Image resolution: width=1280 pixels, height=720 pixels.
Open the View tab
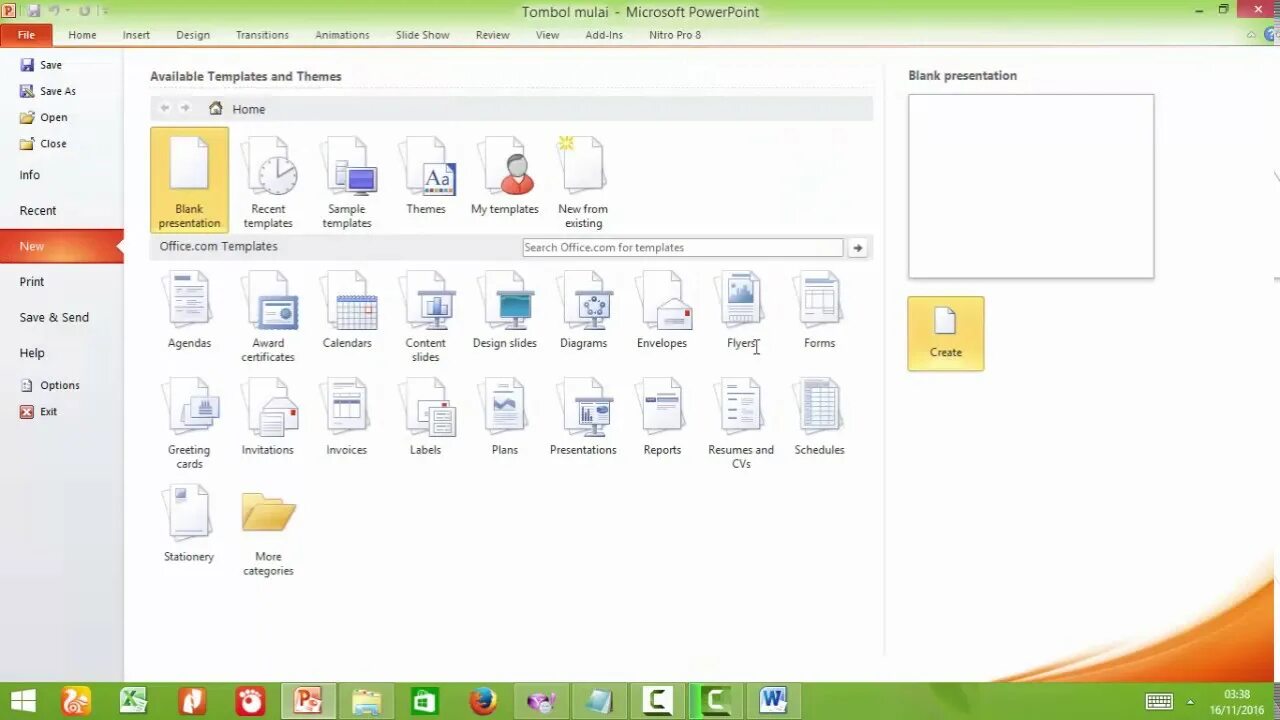[547, 35]
